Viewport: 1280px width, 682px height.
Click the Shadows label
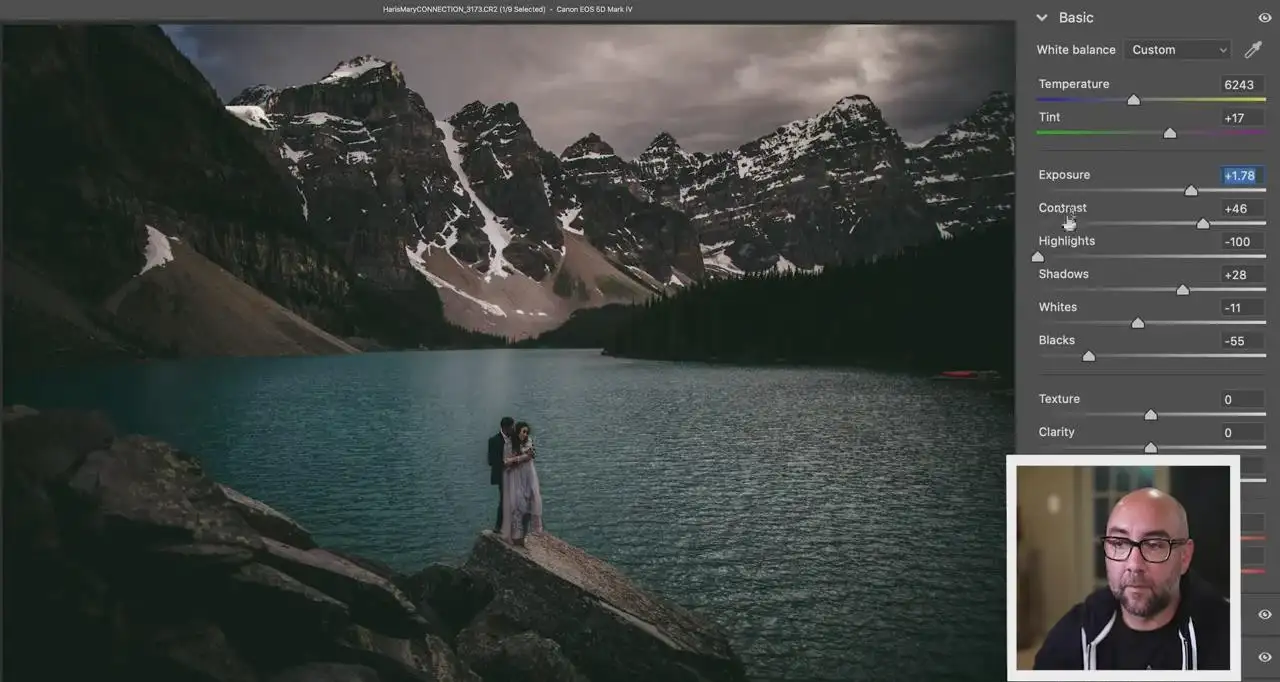tap(1064, 274)
